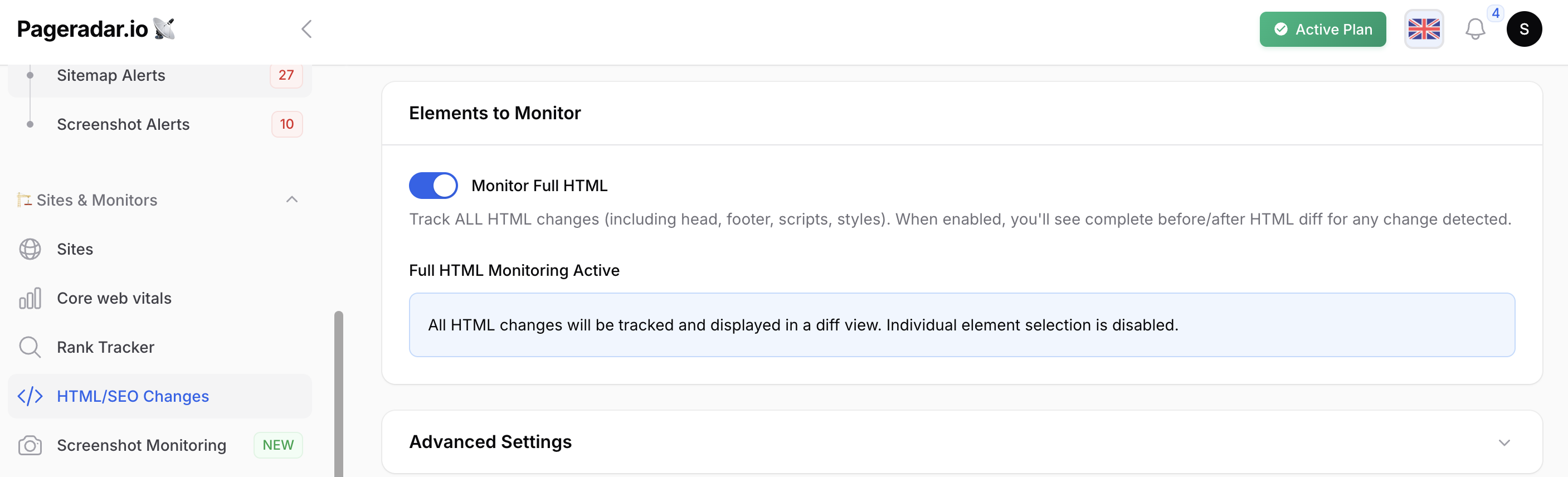Disable the Monitor Full HTML toggle

(x=433, y=186)
